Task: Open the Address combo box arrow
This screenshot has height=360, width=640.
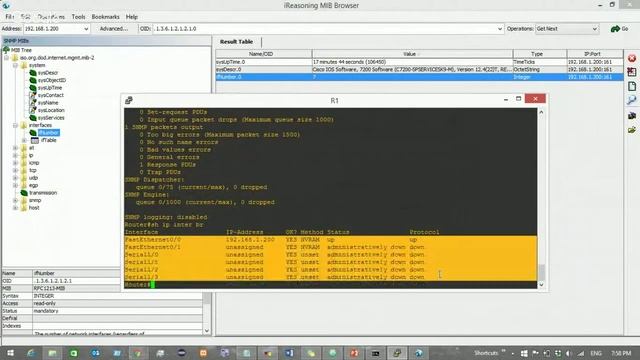Action: coord(86,29)
